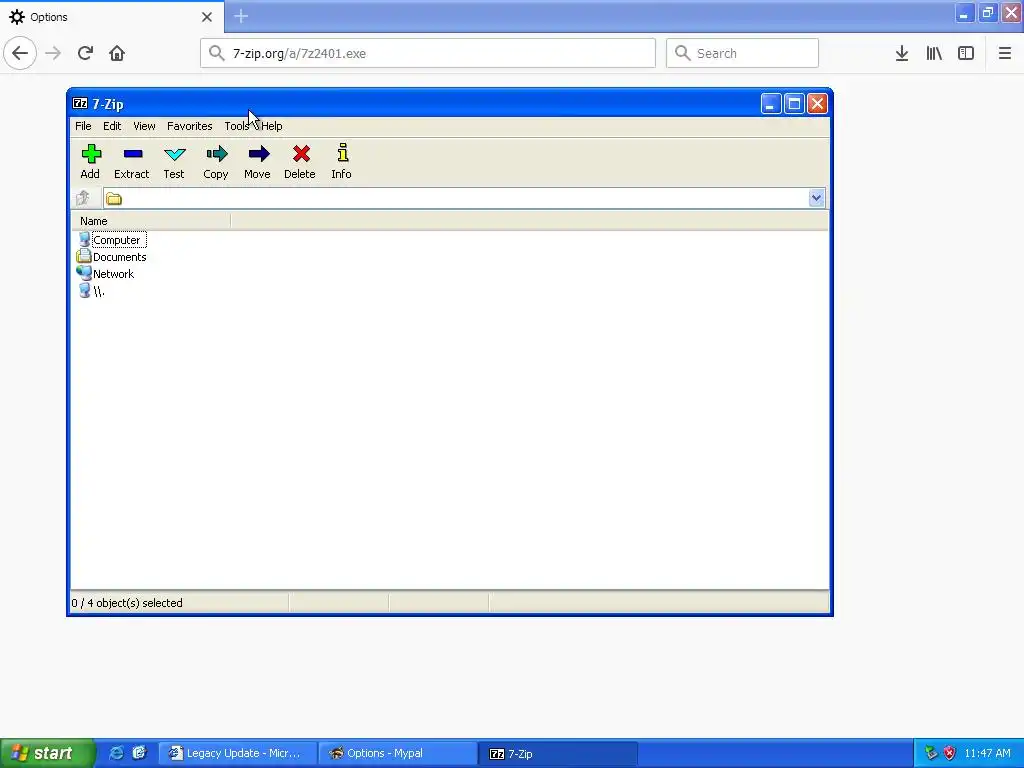This screenshot has height=768, width=1024.
Task: Open the browser Library icon
Action: tap(934, 53)
